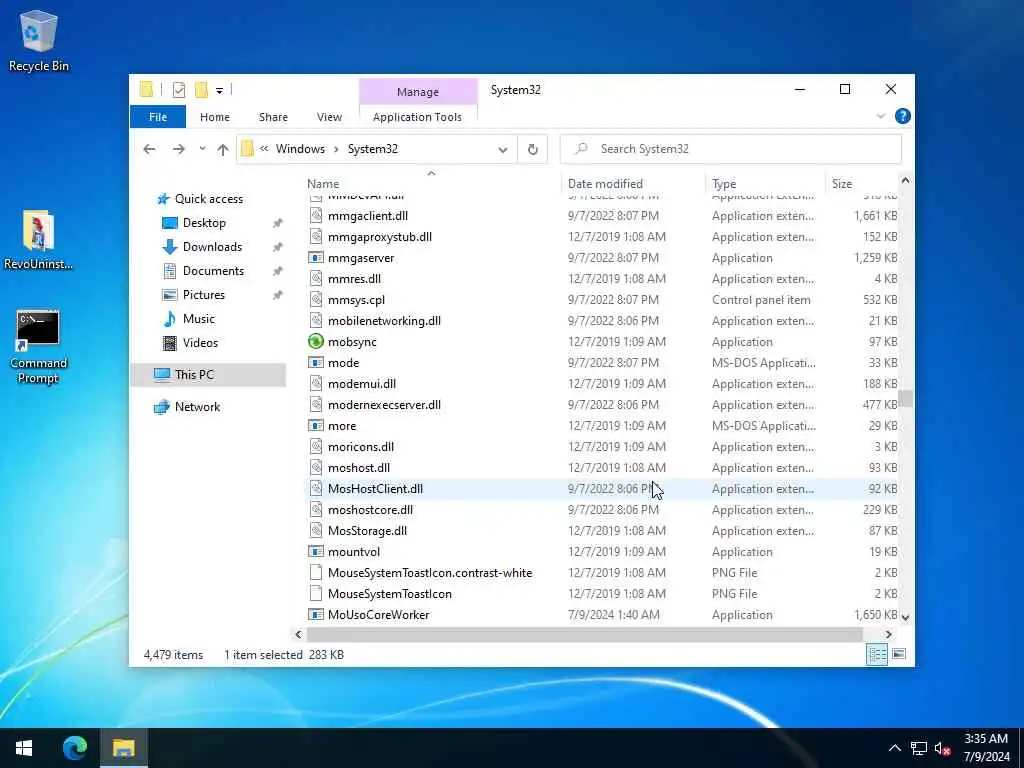Select the mountvol application icon

pos(316,552)
